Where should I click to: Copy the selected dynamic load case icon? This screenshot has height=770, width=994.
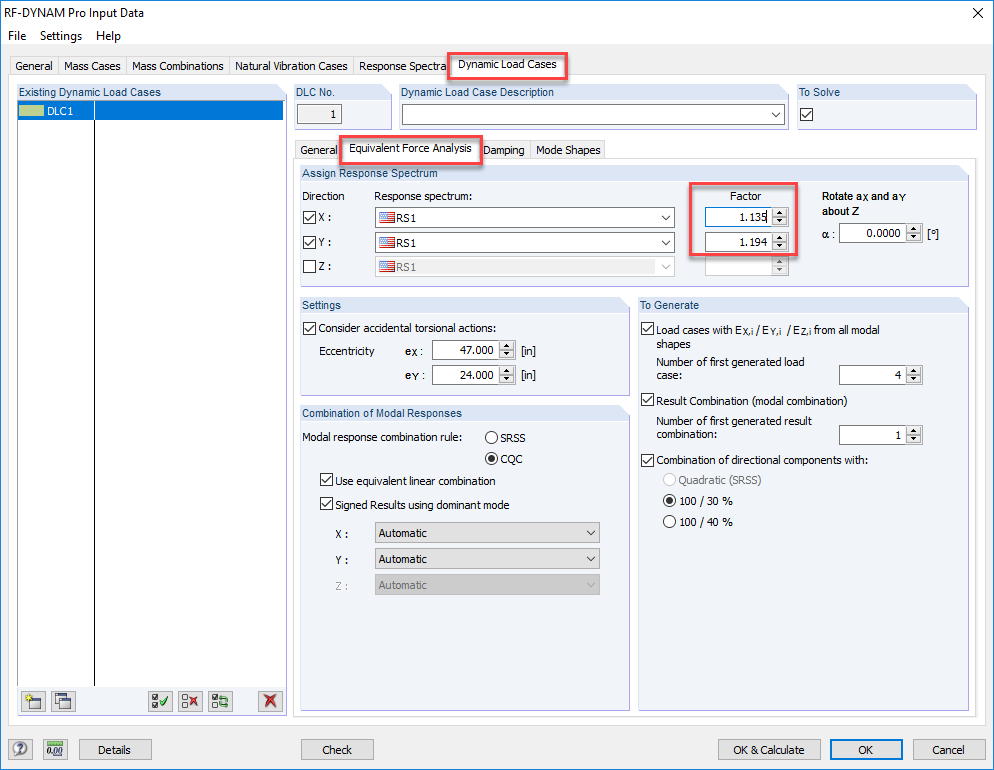click(x=63, y=701)
